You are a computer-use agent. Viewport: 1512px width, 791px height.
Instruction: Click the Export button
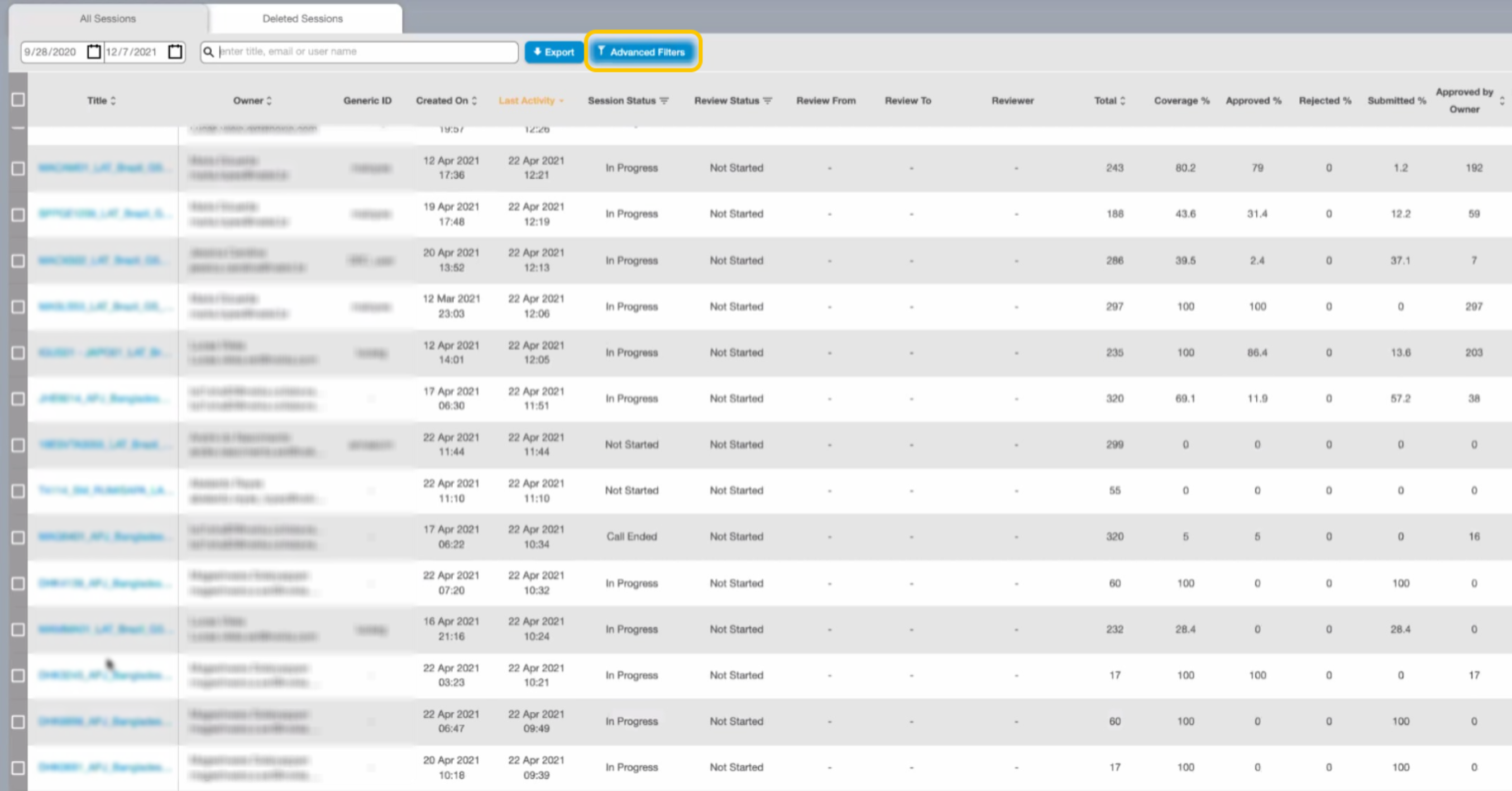tap(553, 53)
